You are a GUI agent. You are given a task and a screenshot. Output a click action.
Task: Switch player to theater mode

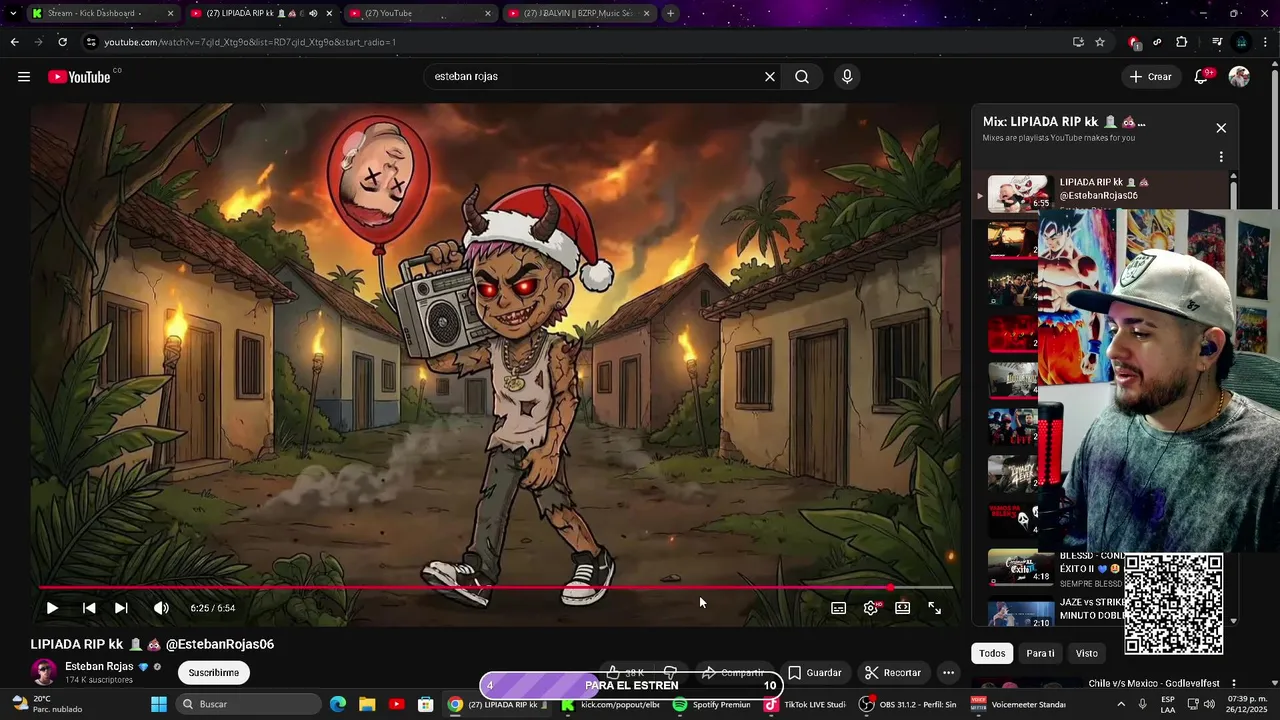(903, 608)
